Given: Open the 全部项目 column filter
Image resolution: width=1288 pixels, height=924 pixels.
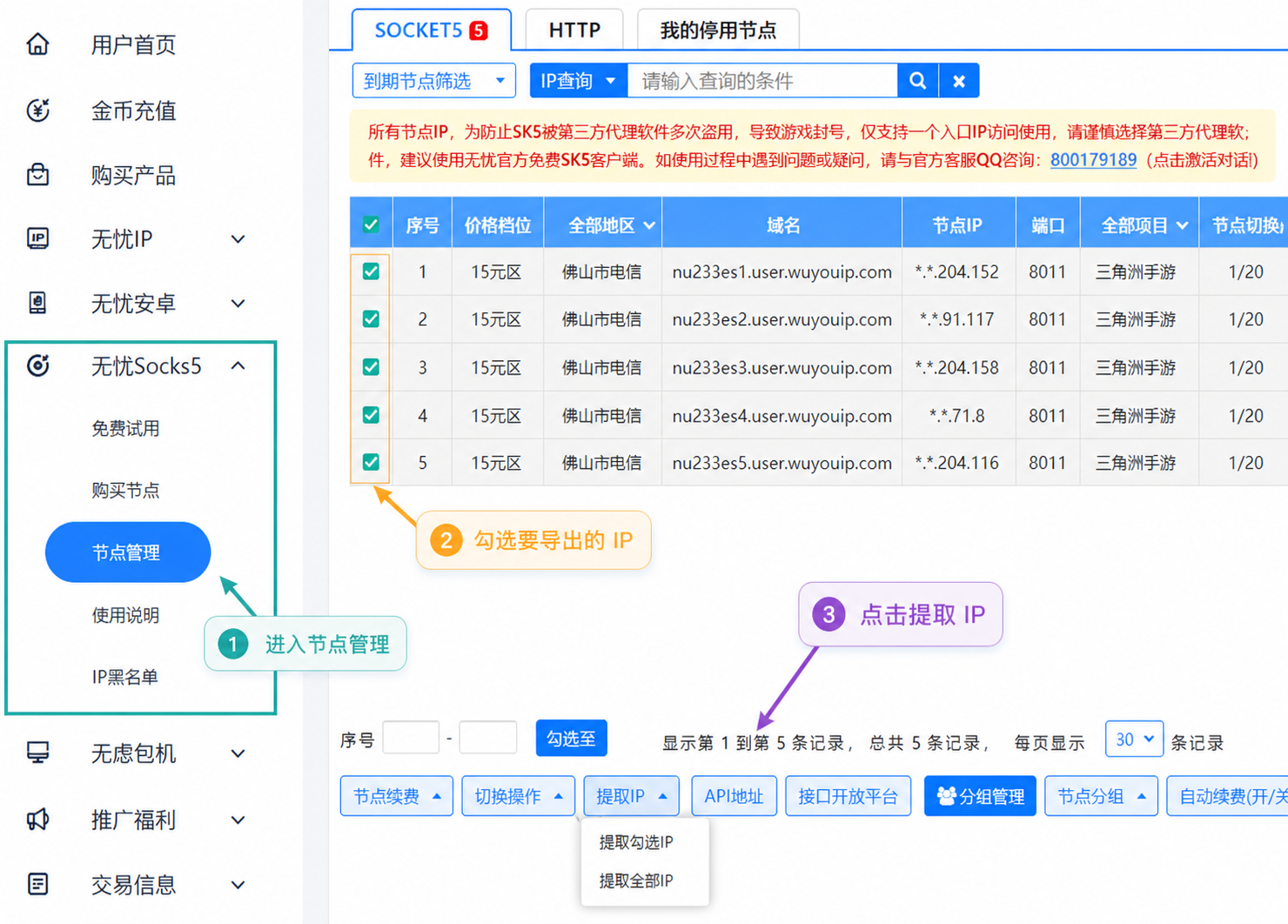Looking at the screenshot, I should 1144,225.
